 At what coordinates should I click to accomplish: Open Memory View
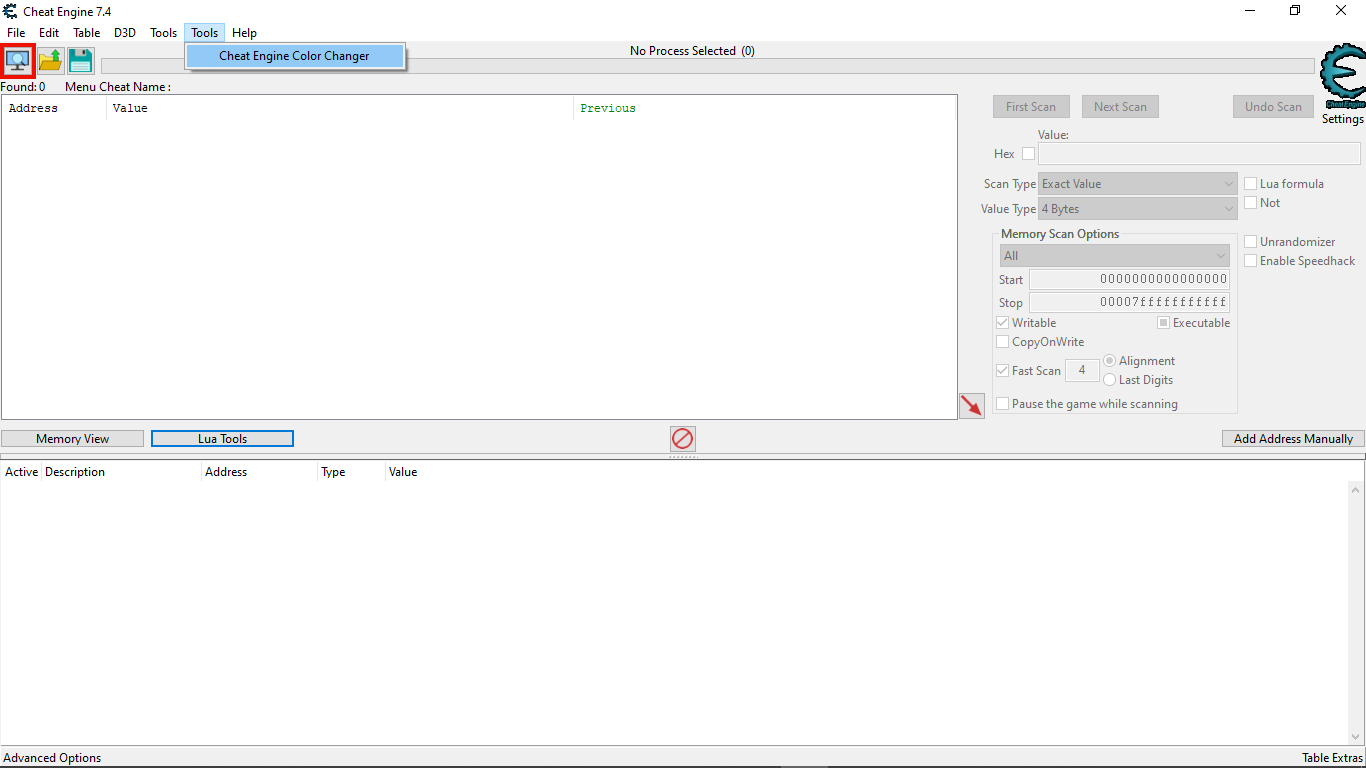72,439
